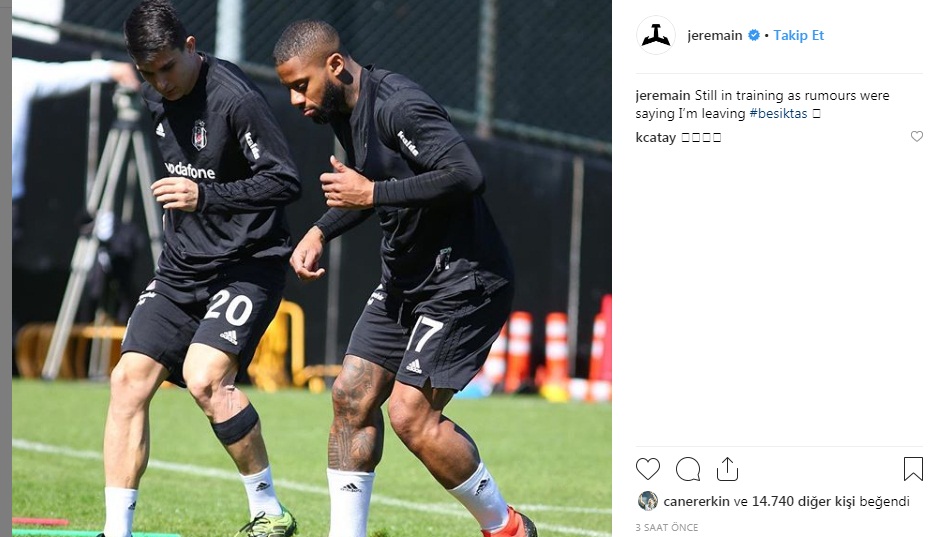Click the 3 SAAT ÖNCE timestamp
The image size is (937, 537).
coord(666,527)
